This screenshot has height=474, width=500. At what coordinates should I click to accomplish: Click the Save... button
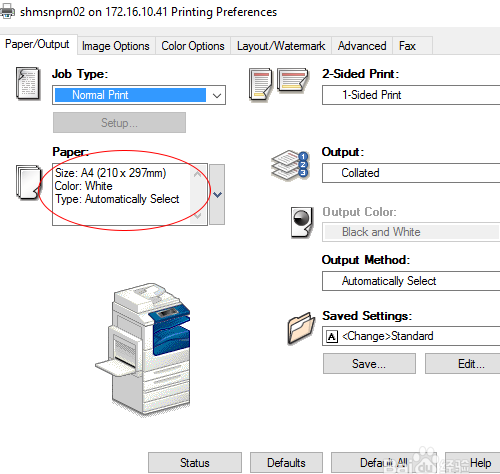coord(369,364)
